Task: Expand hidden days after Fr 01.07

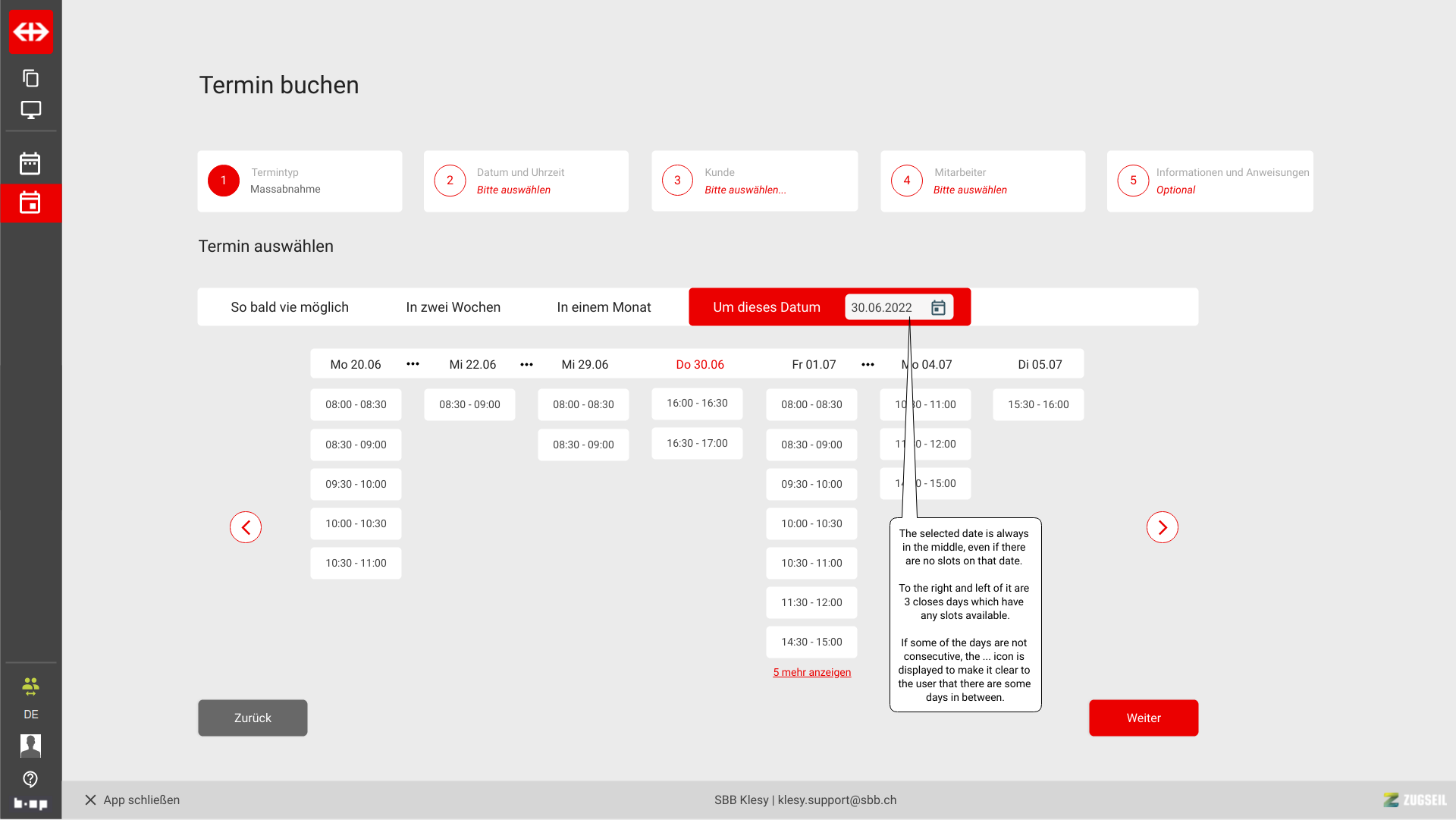Action: click(868, 365)
